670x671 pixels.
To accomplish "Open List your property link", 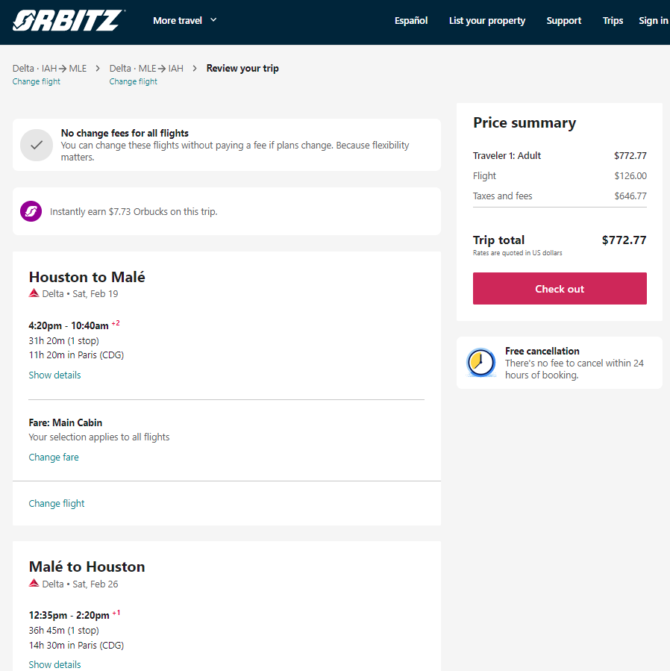I will [x=487, y=20].
